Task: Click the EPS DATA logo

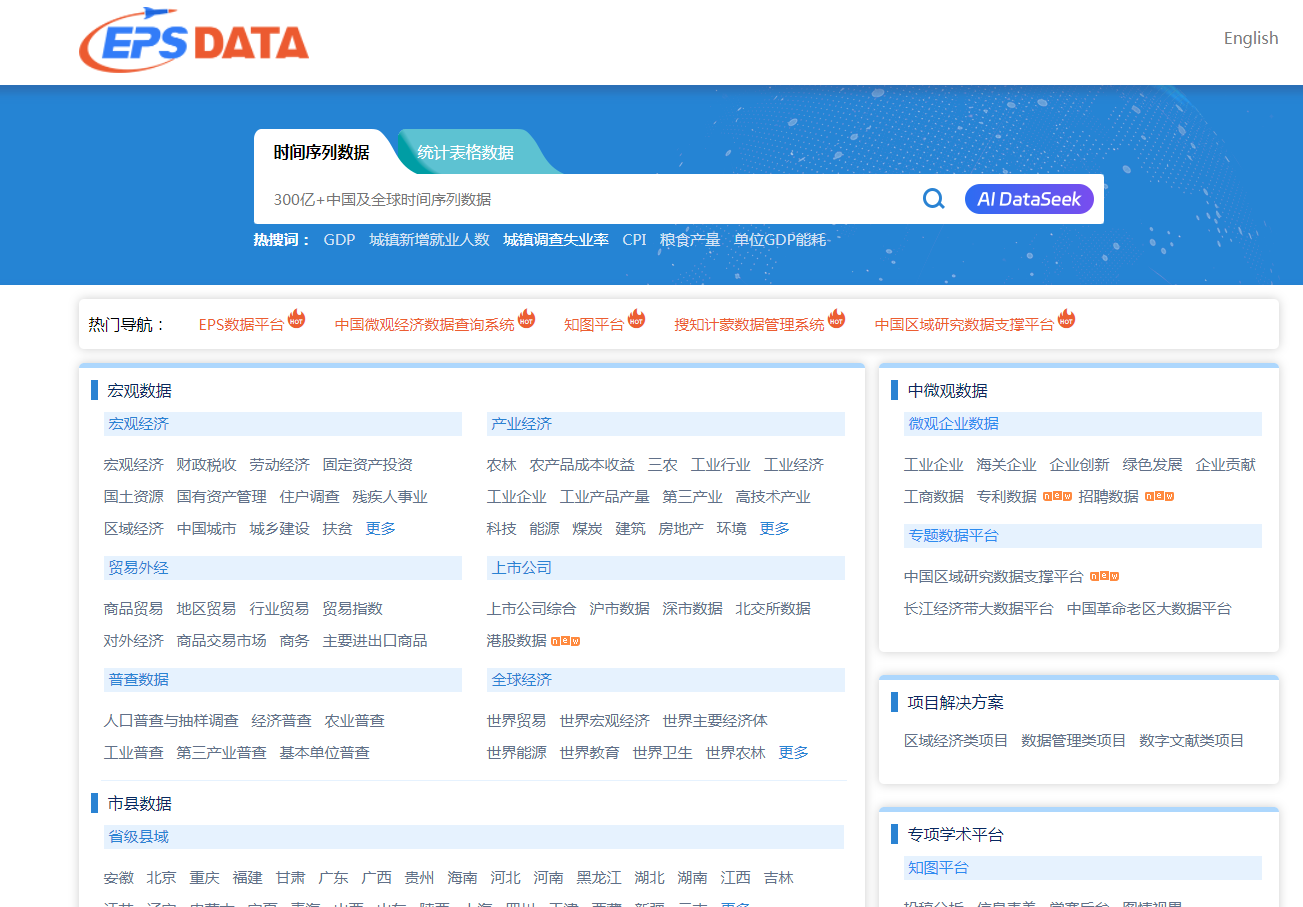Action: coord(194,42)
